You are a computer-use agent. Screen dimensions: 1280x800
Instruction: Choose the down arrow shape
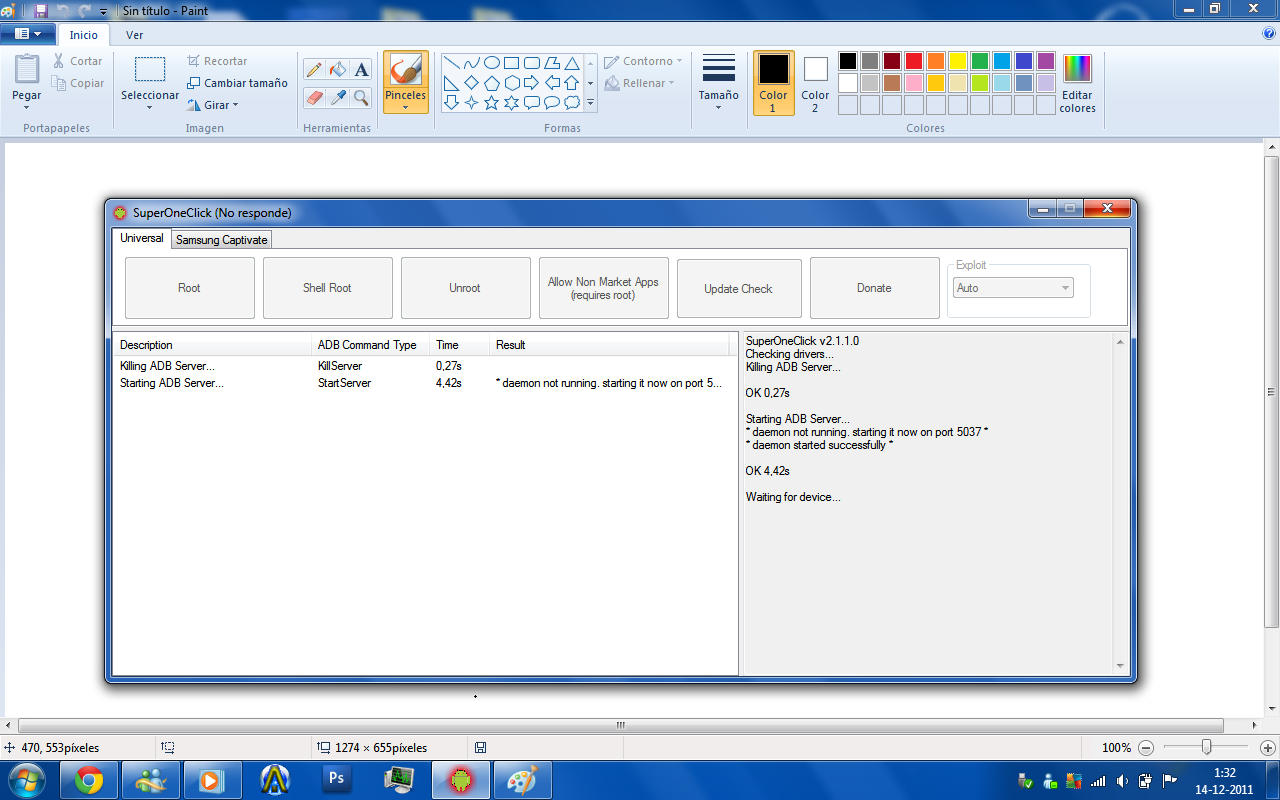(x=451, y=102)
